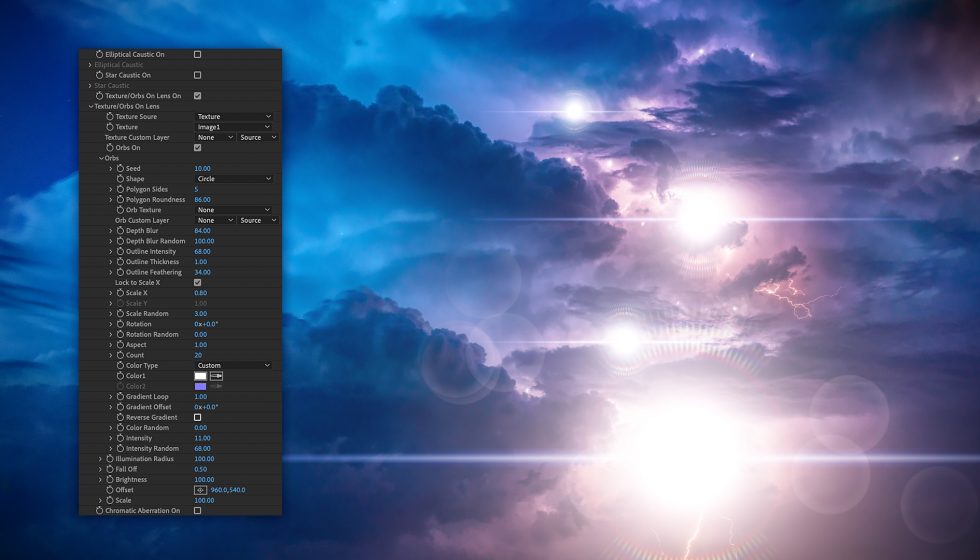
Task: Open Texture Custom Layer Source dropdown
Action: [258, 137]
